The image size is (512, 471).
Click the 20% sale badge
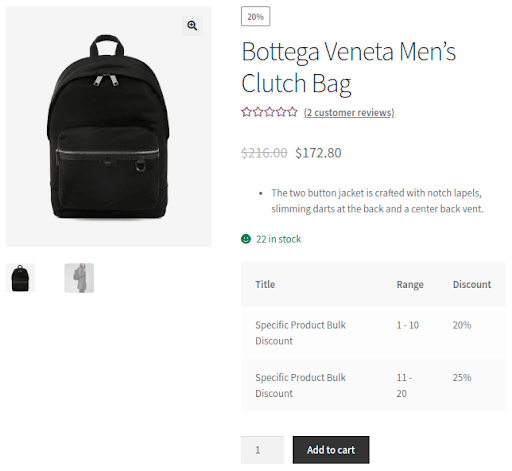pyautogui.click(x=255, y=16)
